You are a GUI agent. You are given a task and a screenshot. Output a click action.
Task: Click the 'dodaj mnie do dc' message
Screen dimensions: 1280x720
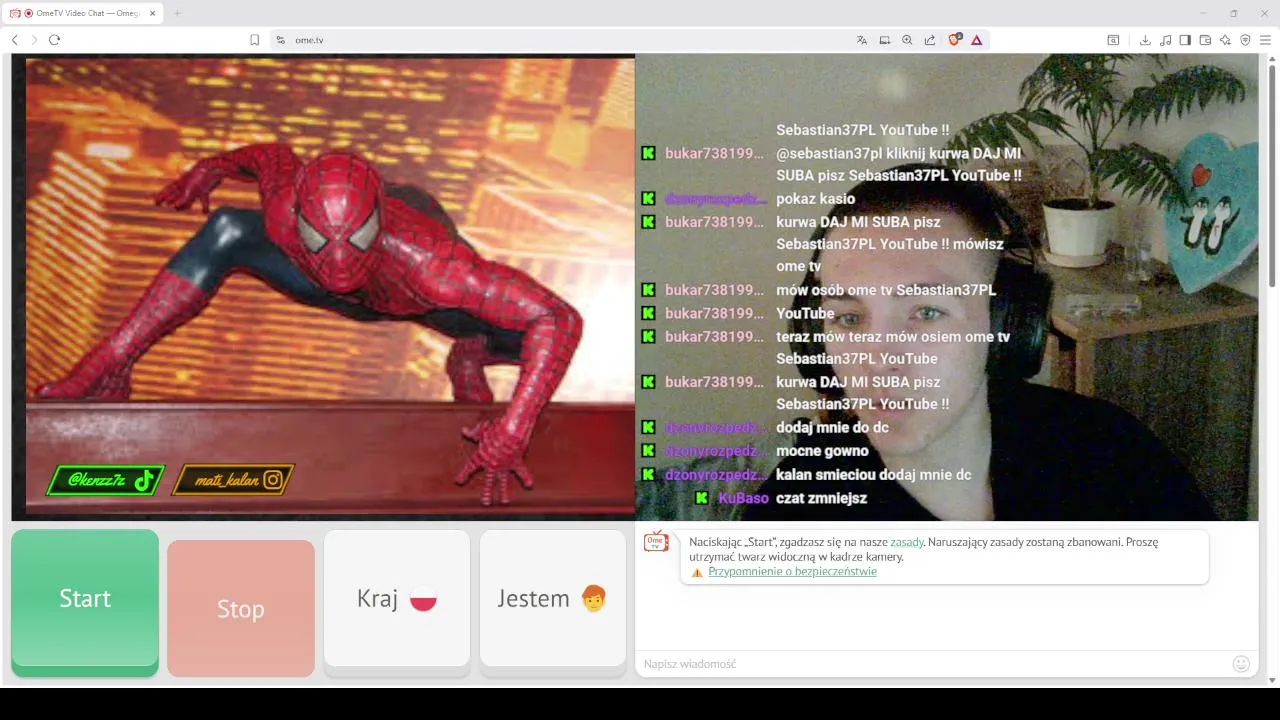[832, 428]
